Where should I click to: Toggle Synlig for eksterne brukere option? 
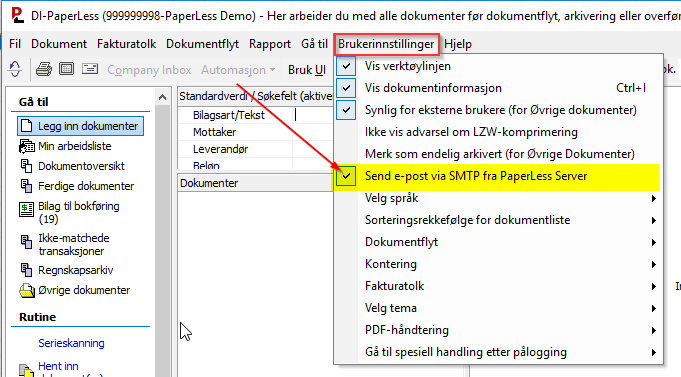498,110
